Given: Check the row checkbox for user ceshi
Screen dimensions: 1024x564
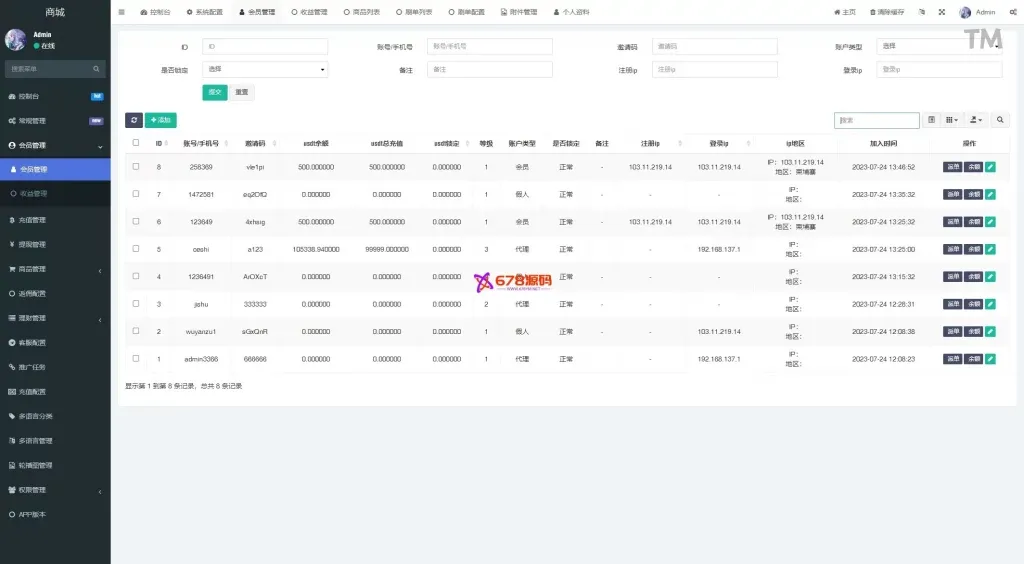Looking at the screenshot, I should pyautogui.click(x=136, y=249).
